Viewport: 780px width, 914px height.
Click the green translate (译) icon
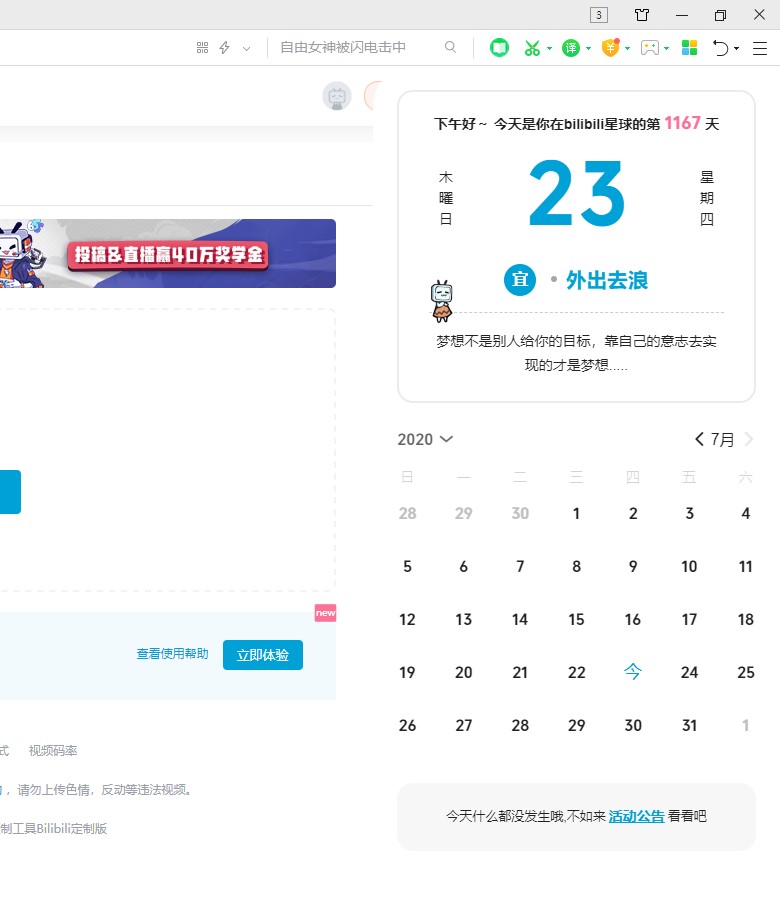[571, 48]
